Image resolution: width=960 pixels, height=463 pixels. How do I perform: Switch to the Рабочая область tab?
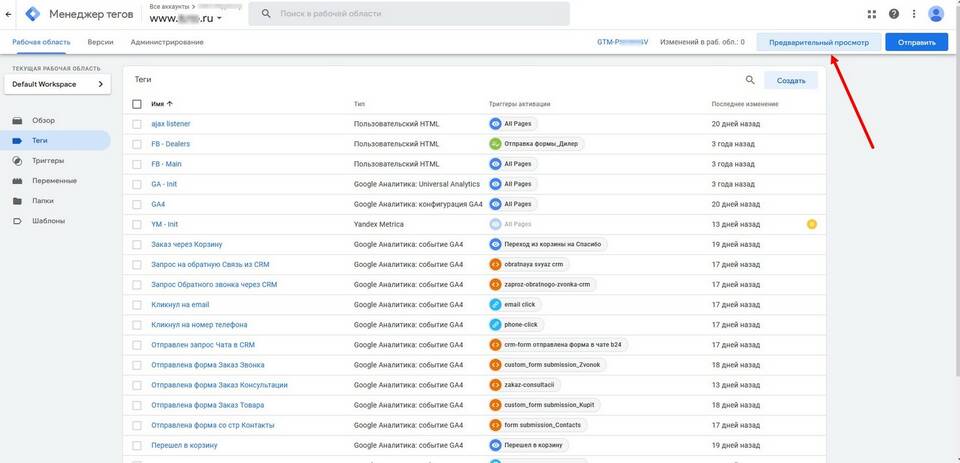pyautogui.click(x=41, y=42)
